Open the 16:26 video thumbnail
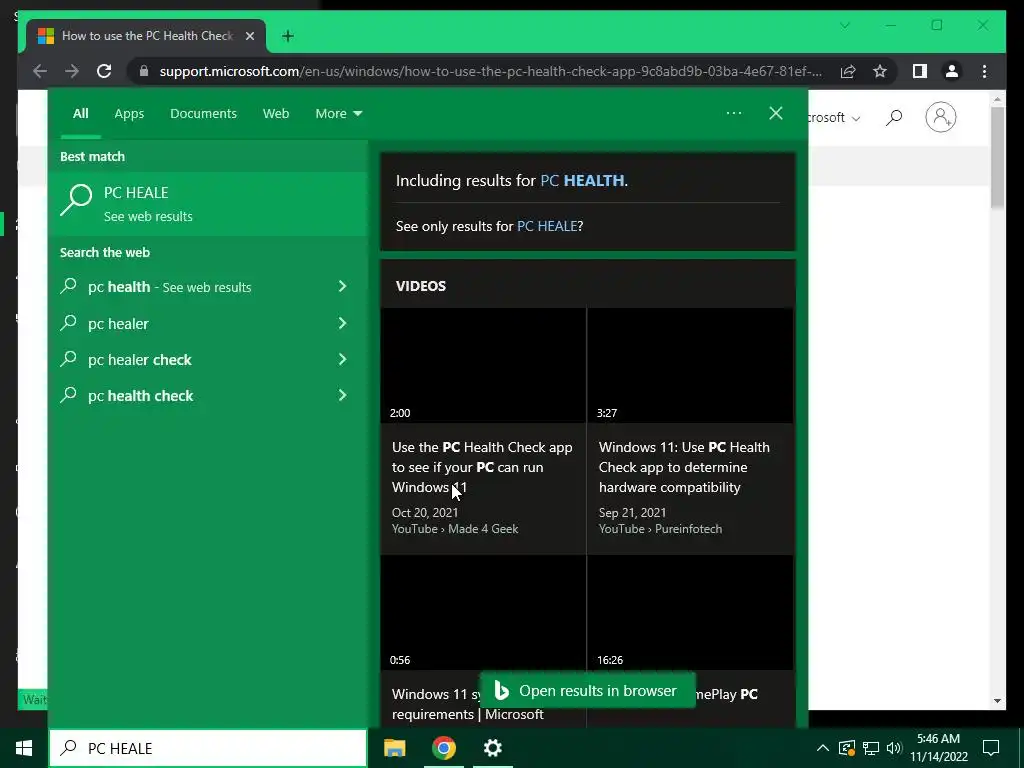 point(690,613)
